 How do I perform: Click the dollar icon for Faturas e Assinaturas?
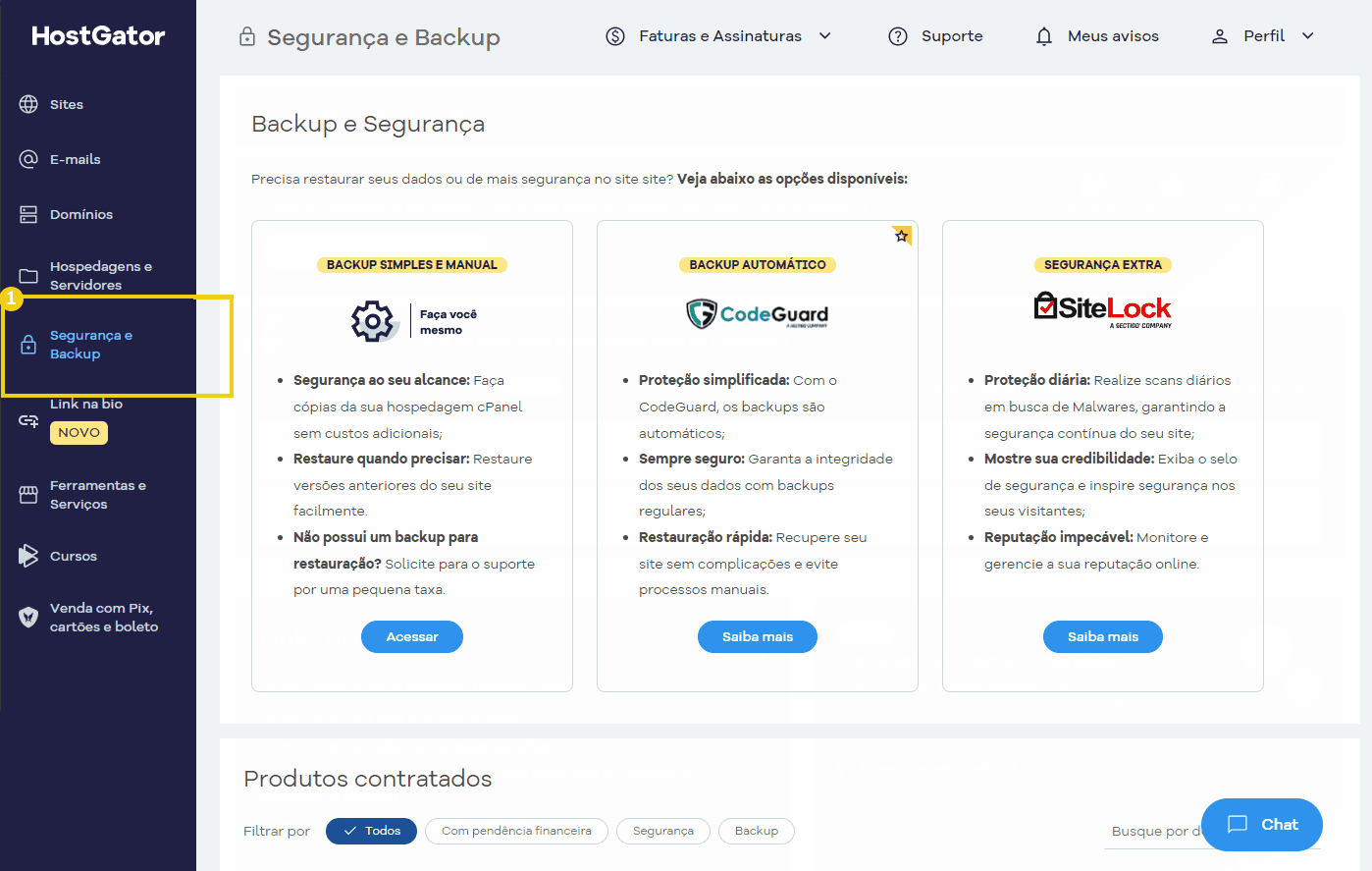click(615, 36)
